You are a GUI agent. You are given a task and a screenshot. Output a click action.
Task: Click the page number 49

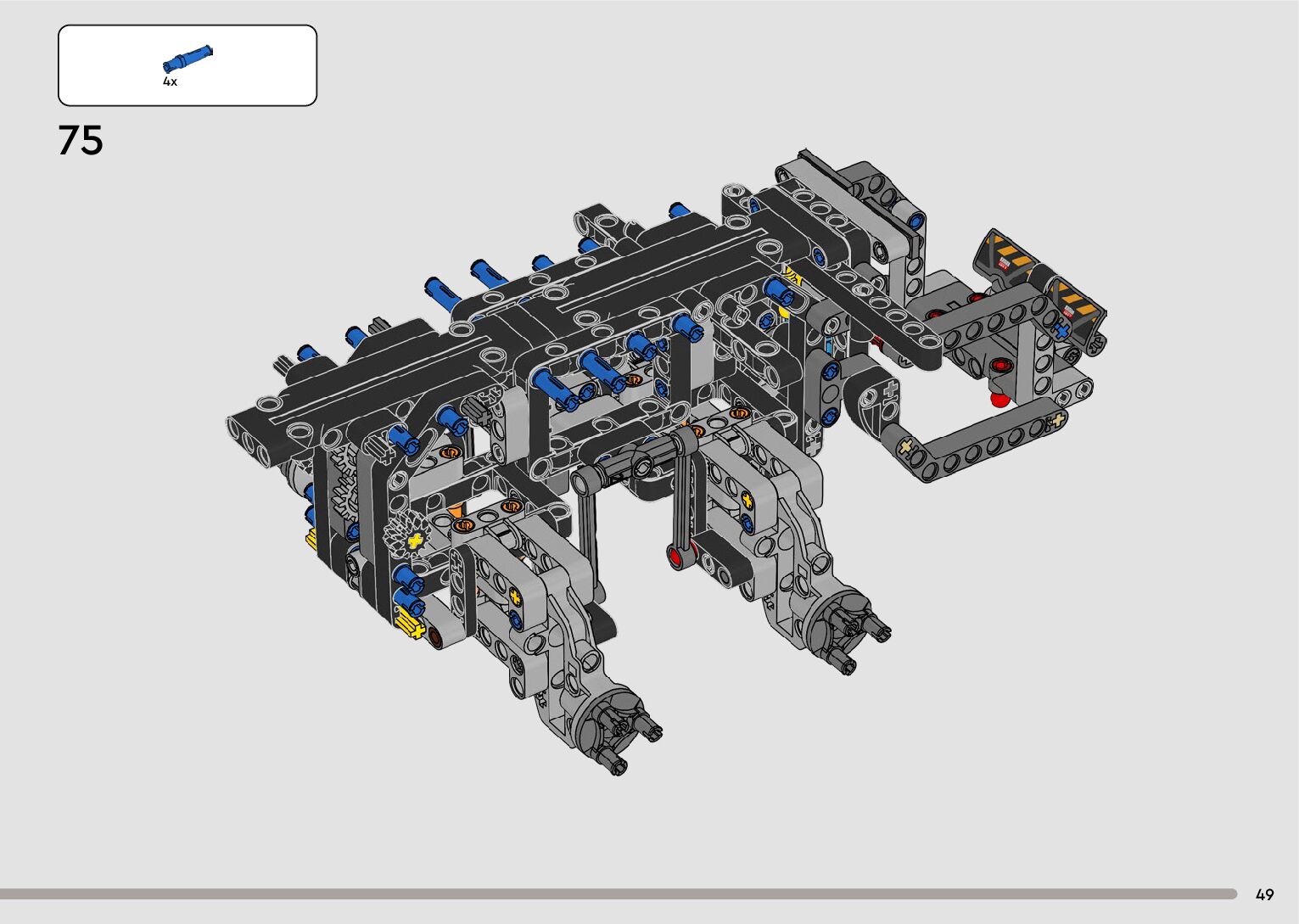1264,894
